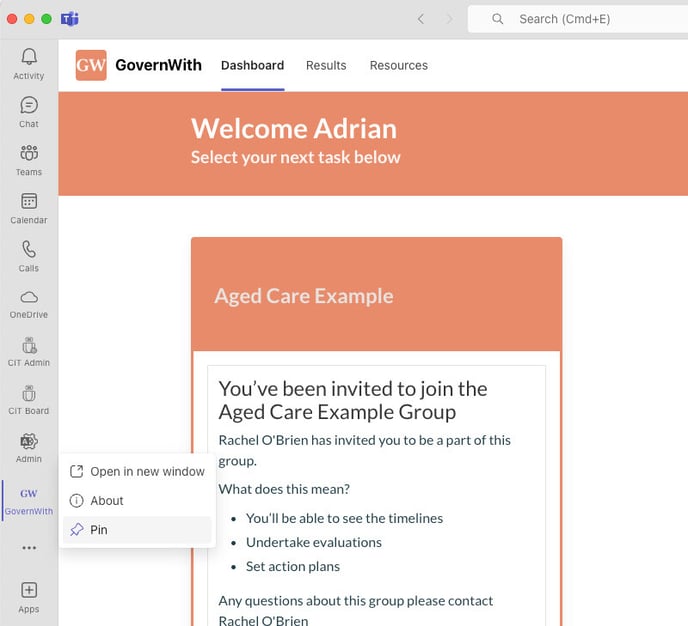Image resolution: width=688 pixels, height=626 pixels.
Task: Choose Open in new window menu text
Action: coord(147,472)
